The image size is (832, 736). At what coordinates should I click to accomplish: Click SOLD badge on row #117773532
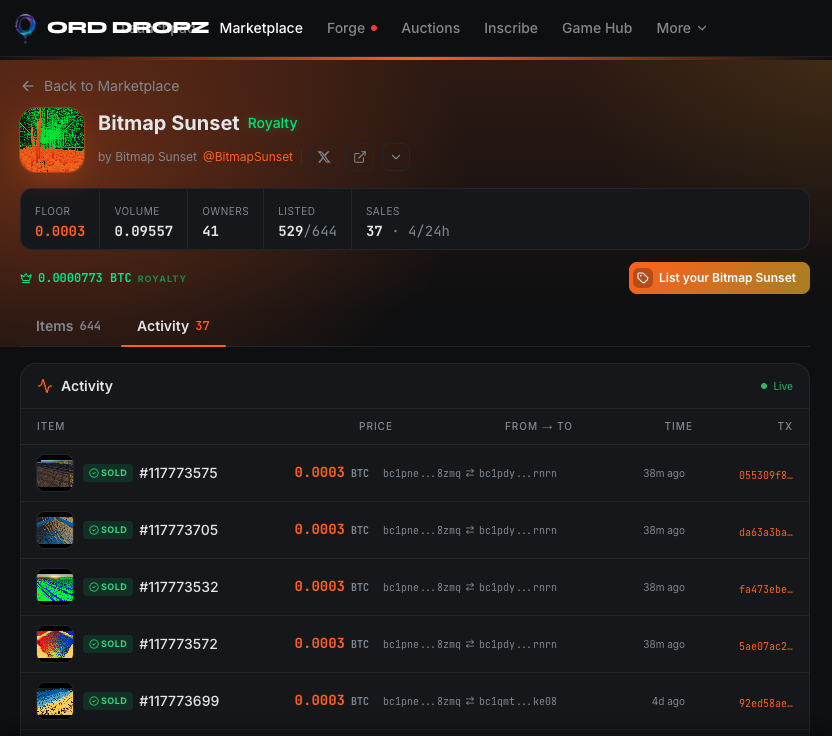click(108, 587)
